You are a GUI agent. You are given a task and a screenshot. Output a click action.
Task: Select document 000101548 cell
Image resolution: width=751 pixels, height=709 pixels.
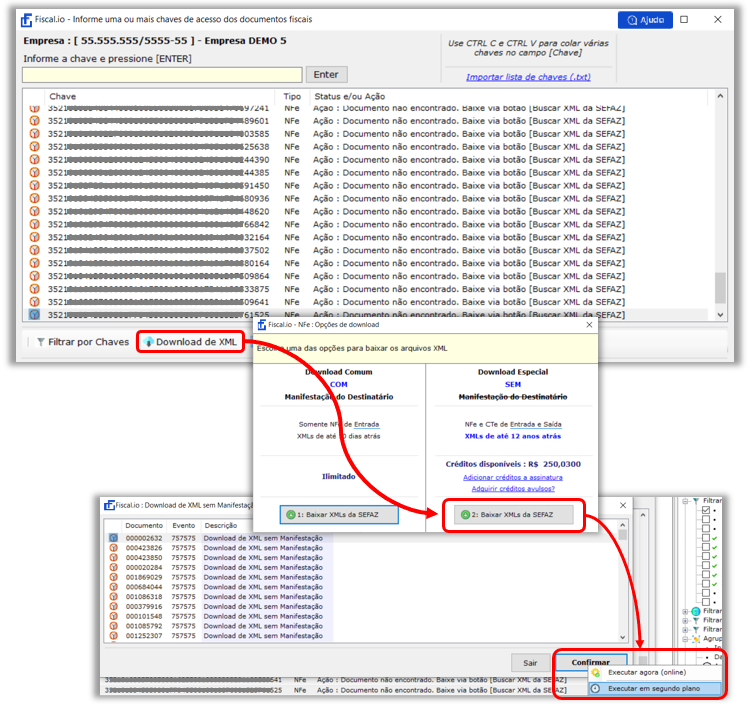[x=144, y=616]
